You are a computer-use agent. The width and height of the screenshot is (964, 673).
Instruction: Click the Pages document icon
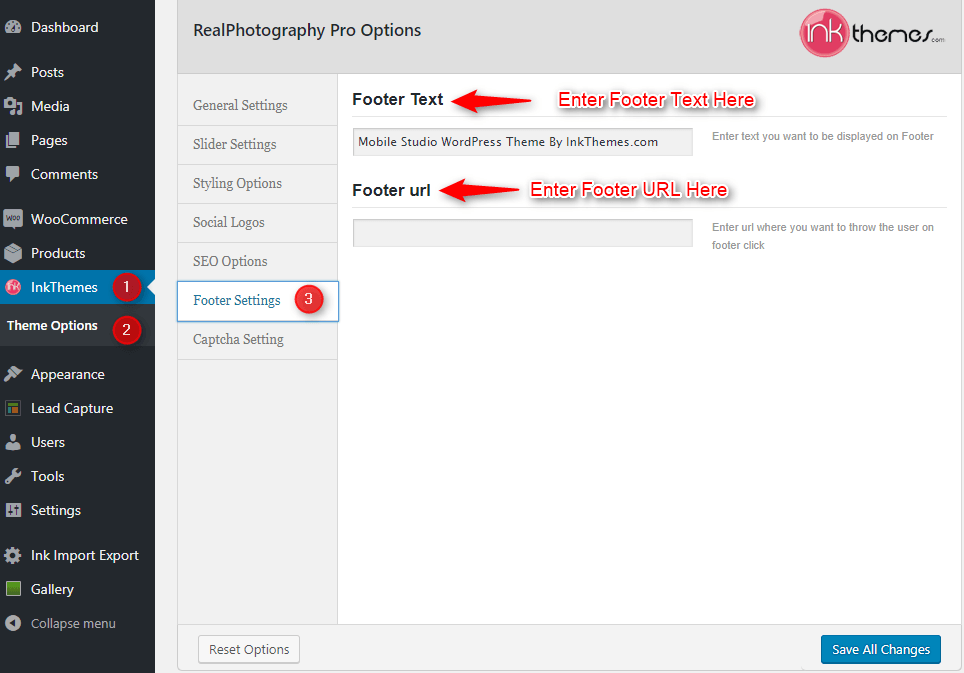(x=13, y=140)
